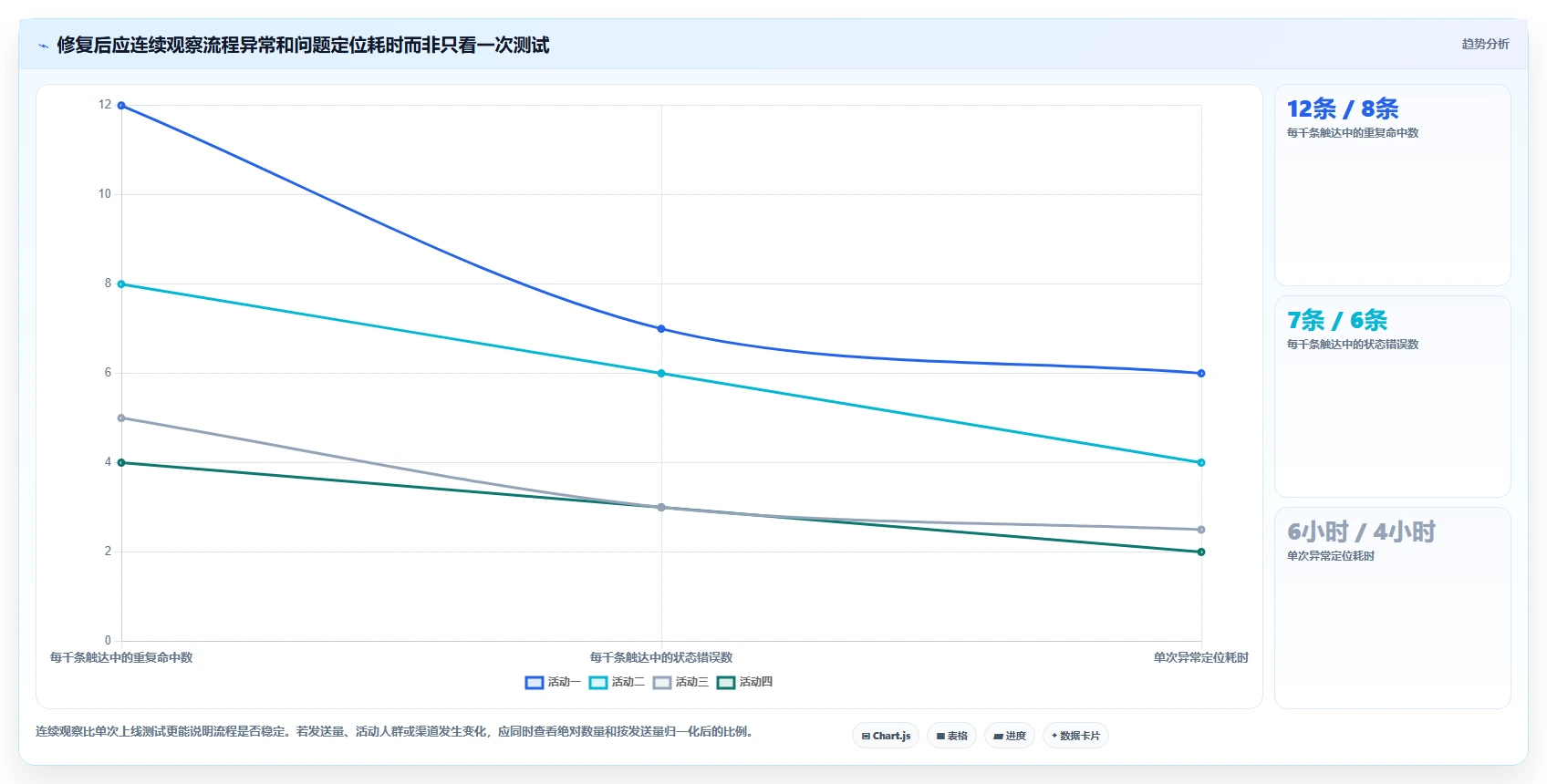
Task: Click the 活动二 data point at value 6
Action: [661, 374]
